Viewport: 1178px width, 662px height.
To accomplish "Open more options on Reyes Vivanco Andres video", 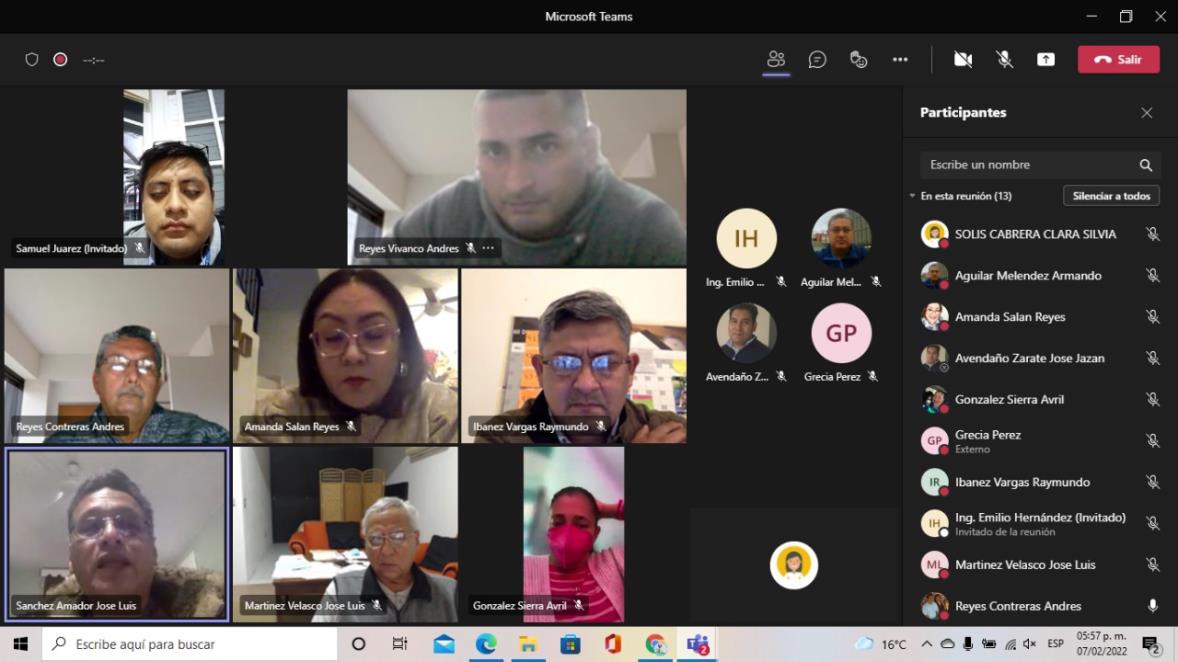I will (488, 248).
